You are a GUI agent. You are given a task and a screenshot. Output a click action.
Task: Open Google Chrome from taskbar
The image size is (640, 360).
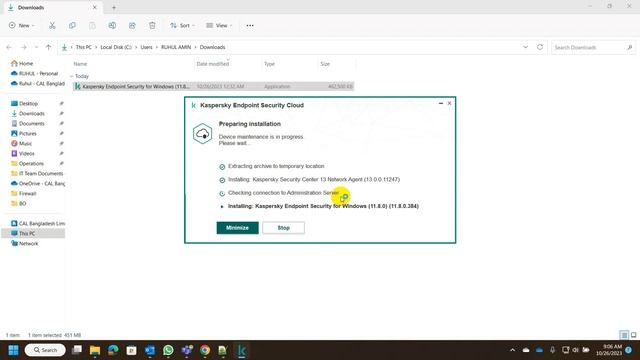[205, 350]
